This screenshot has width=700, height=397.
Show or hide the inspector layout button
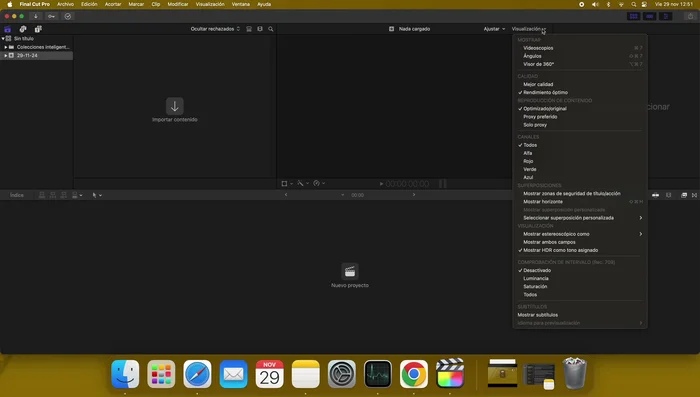(666, 16)
